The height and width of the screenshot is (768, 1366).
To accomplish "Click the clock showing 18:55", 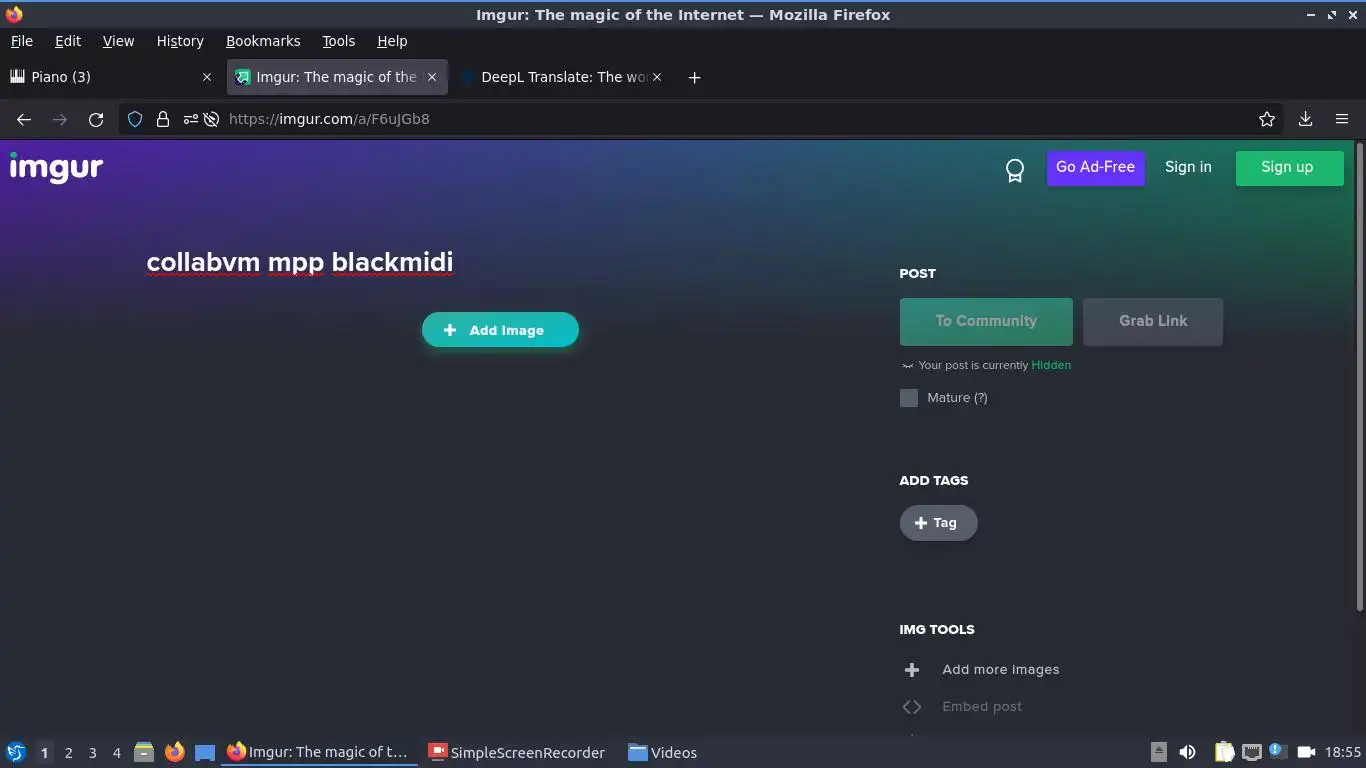I will 1343,752.
